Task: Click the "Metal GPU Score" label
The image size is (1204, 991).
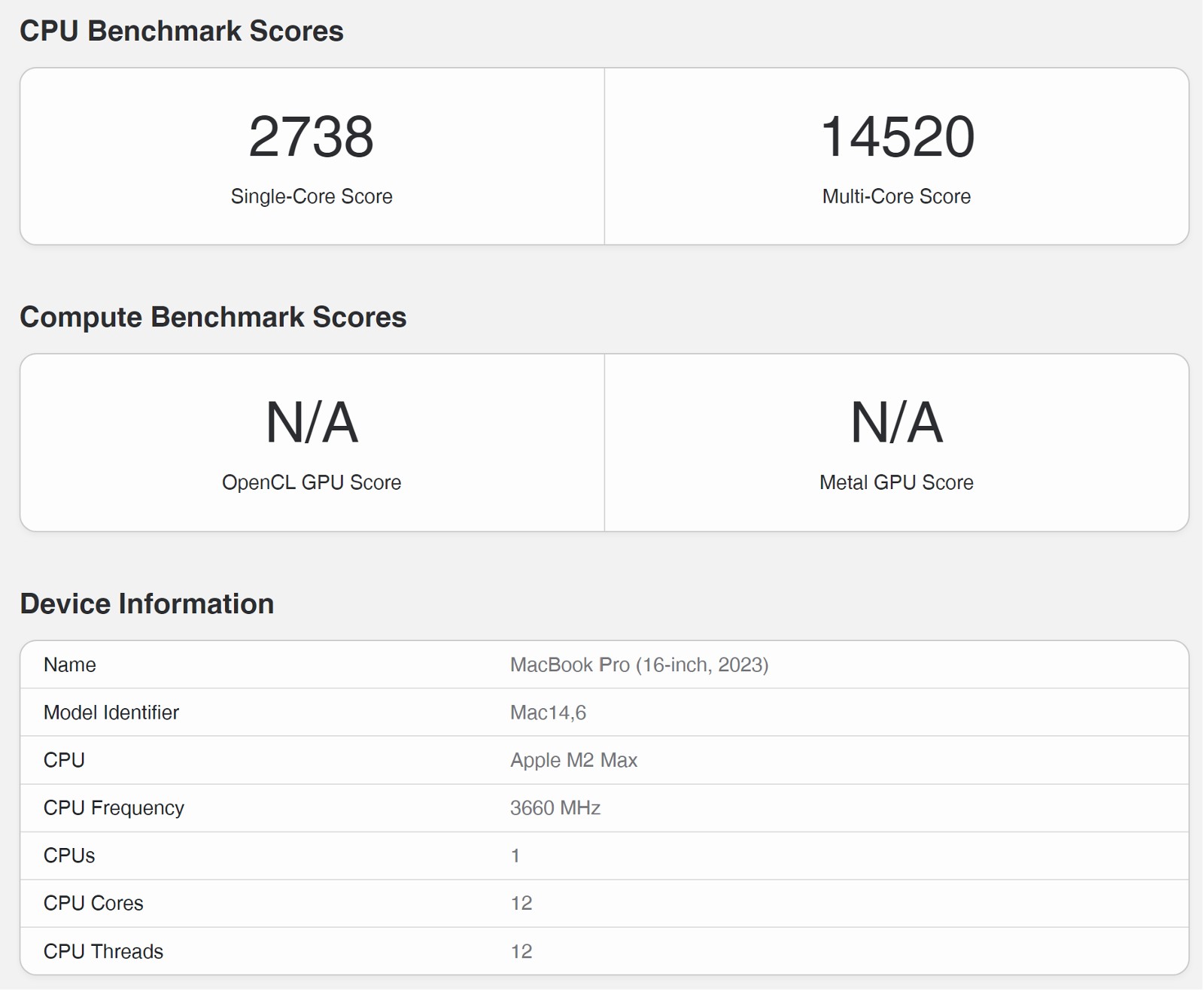Action: click(896, 482)
